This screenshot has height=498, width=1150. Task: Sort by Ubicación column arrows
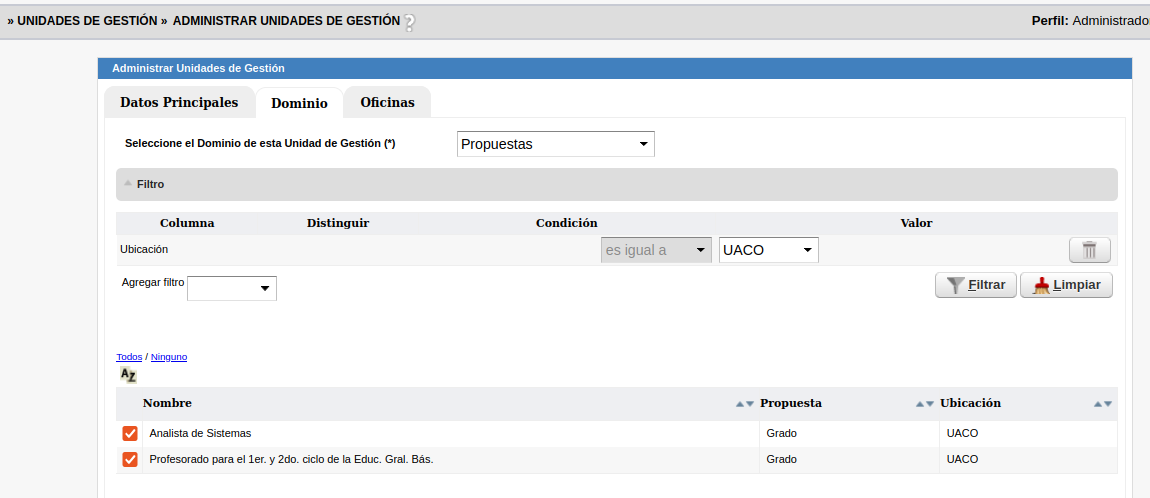pos(1102,404)
